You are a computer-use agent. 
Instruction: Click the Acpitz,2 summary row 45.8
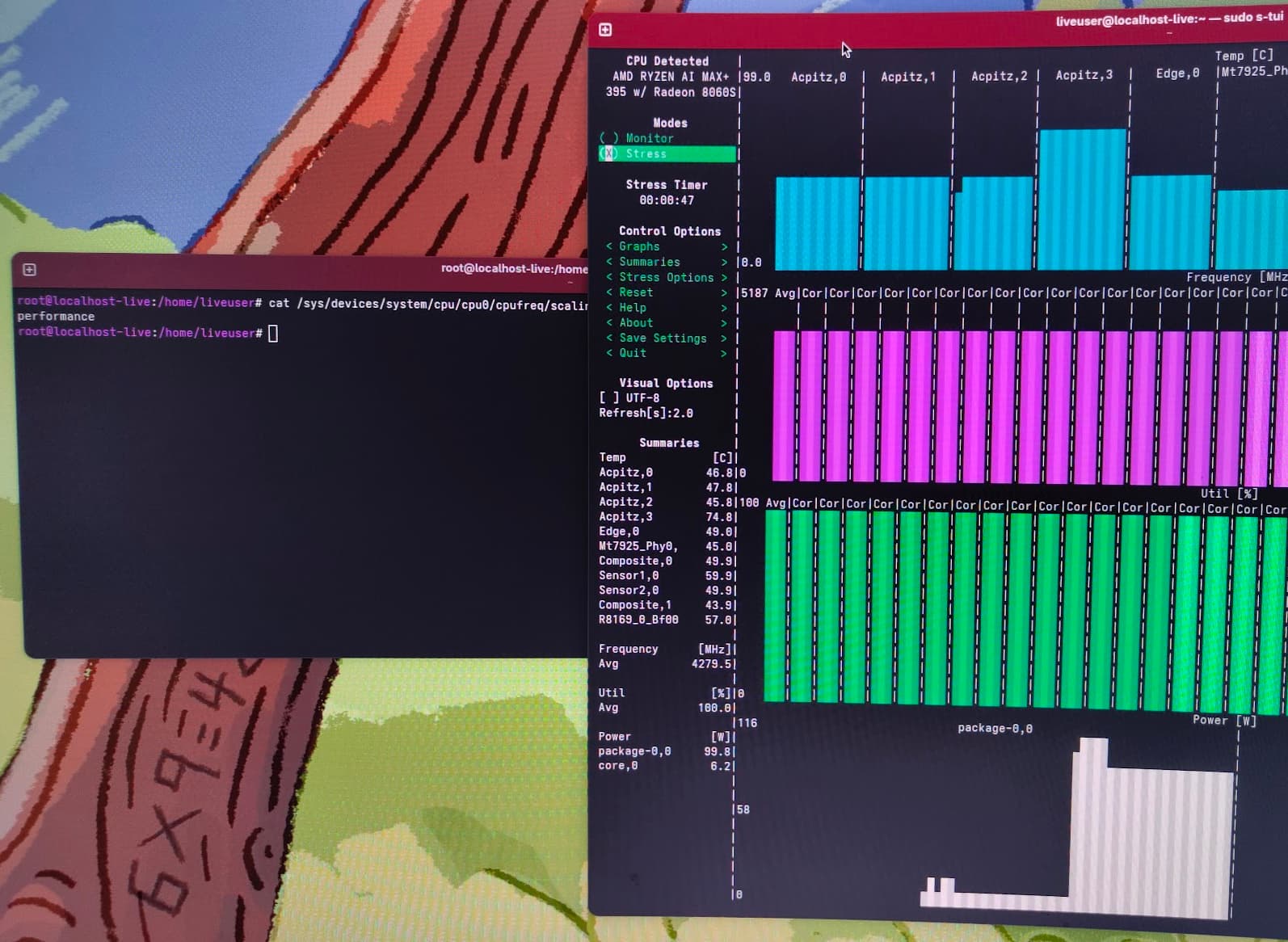click(x=667, y=502)
